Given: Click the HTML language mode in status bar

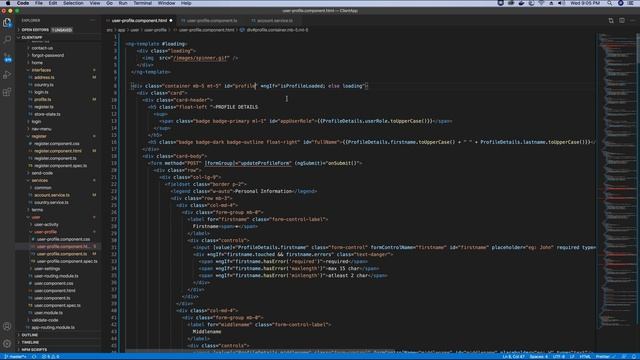Looking at the screenshot, I should 585,357.
